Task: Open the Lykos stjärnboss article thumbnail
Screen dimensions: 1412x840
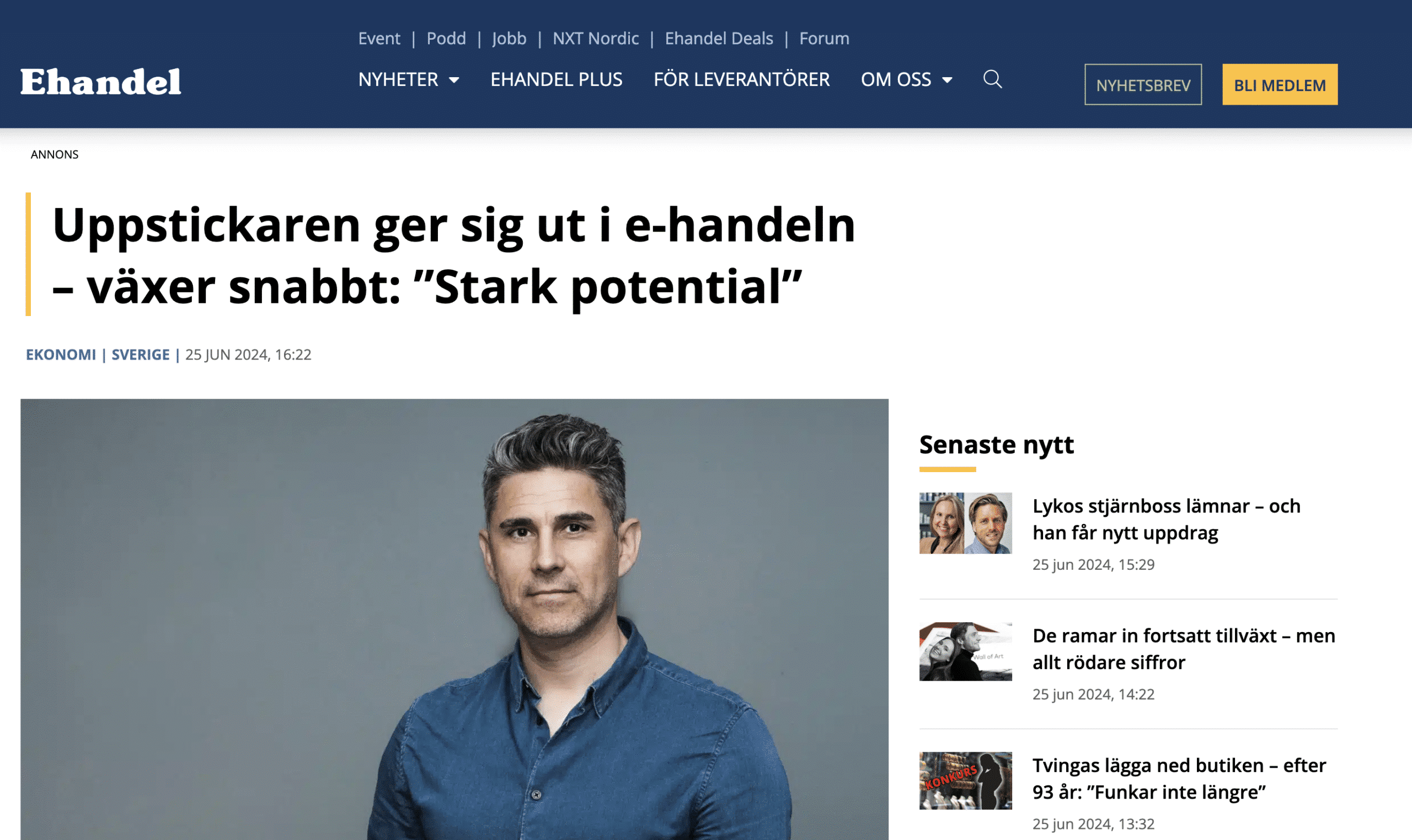Action: 965,523
